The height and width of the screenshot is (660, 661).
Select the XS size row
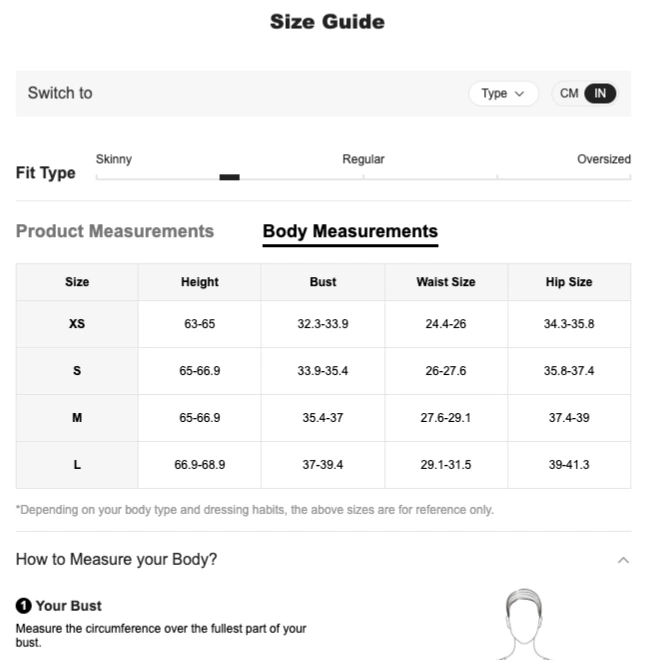(x=323, y=324)
